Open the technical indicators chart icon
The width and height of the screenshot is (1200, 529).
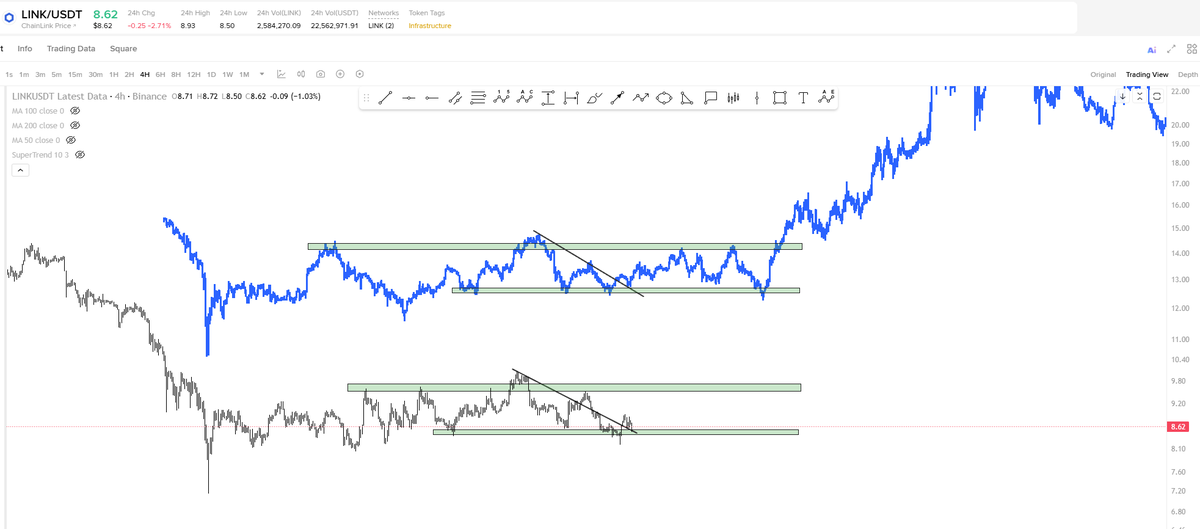pyautogui.click(x=281, y=74)
